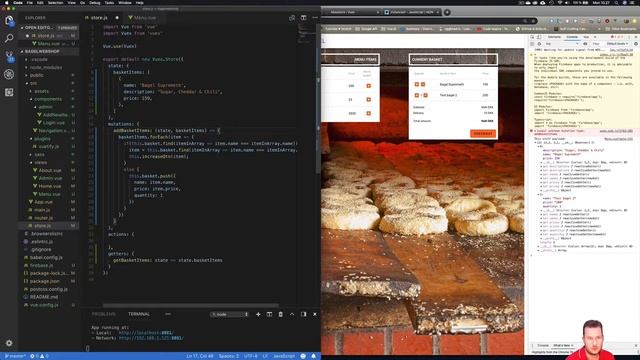Image resolution: width=640 pixels, height=360 pixels.
Task: Click the master branch indicator
Action: [x=15, y=356]
